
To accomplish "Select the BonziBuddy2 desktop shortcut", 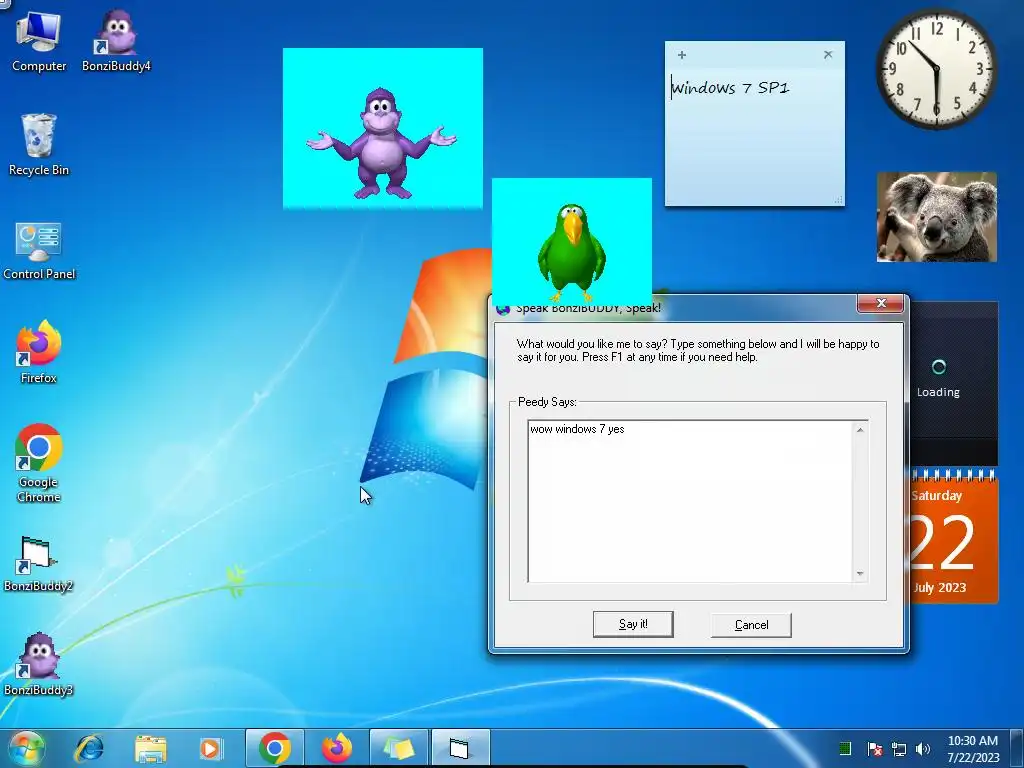I will 39,563.
